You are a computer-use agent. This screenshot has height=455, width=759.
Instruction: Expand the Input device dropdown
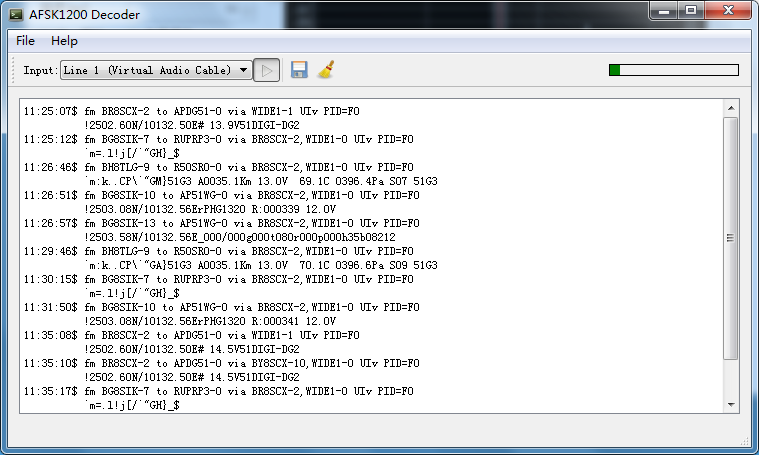[x=155, y=70]
